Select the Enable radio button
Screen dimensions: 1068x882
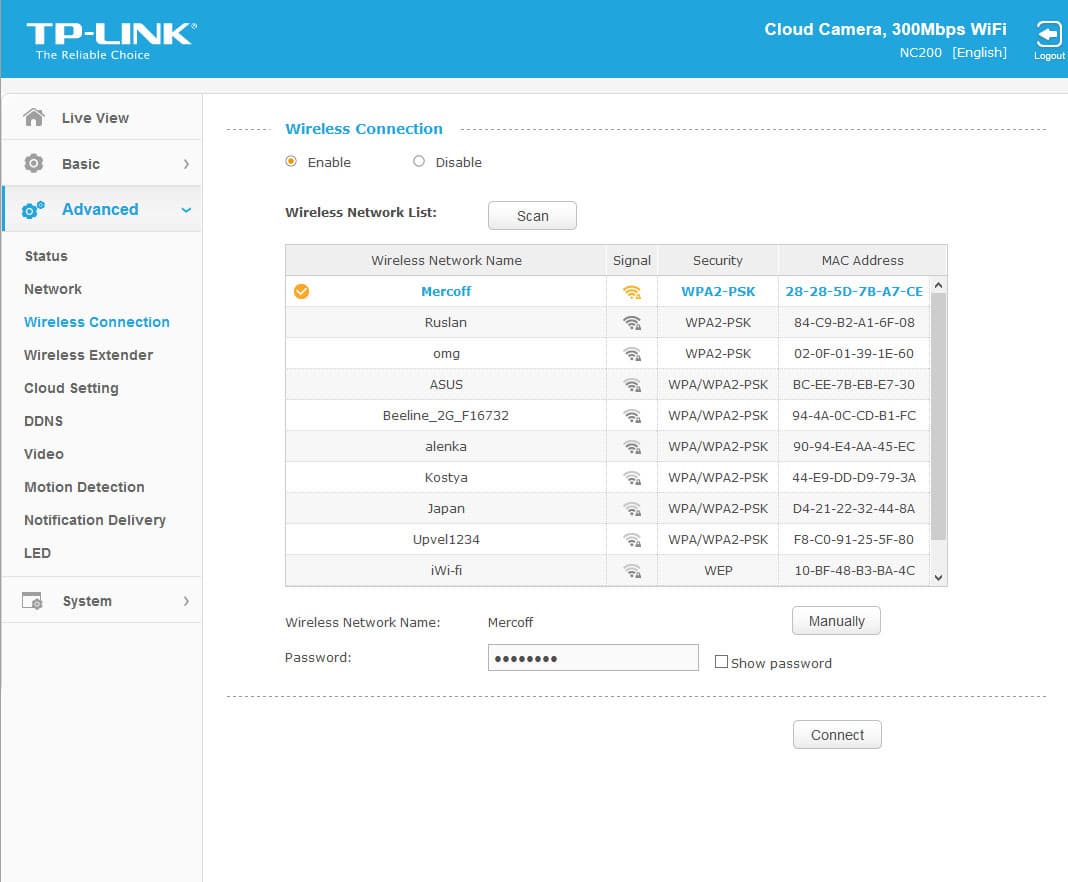(x=291, y=161)
